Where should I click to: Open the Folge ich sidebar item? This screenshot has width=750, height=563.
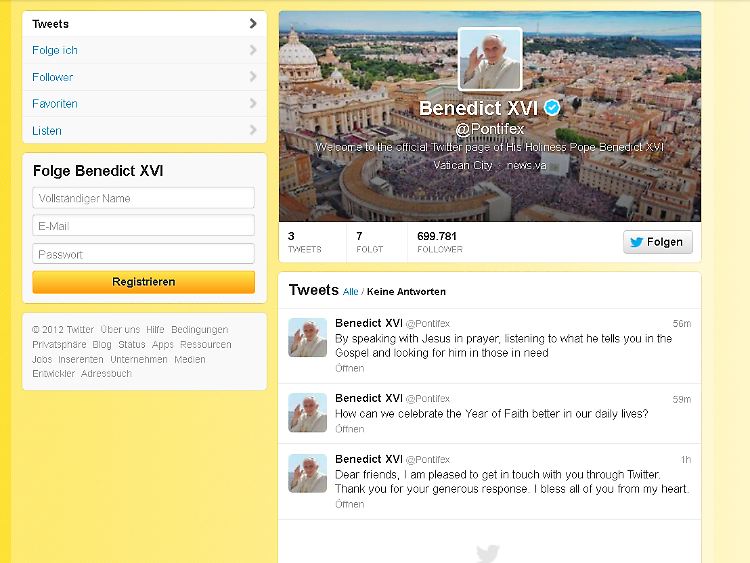point(144,50)
